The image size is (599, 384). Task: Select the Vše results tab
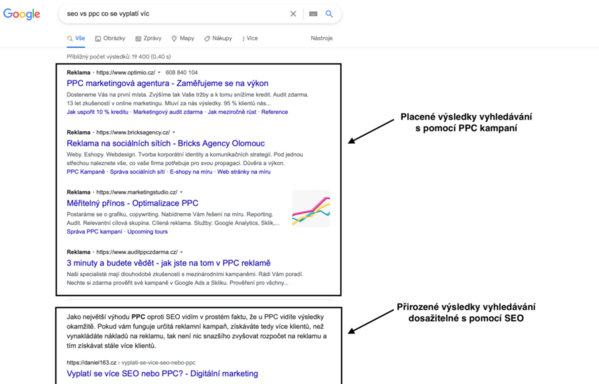(x=76, y=38)
